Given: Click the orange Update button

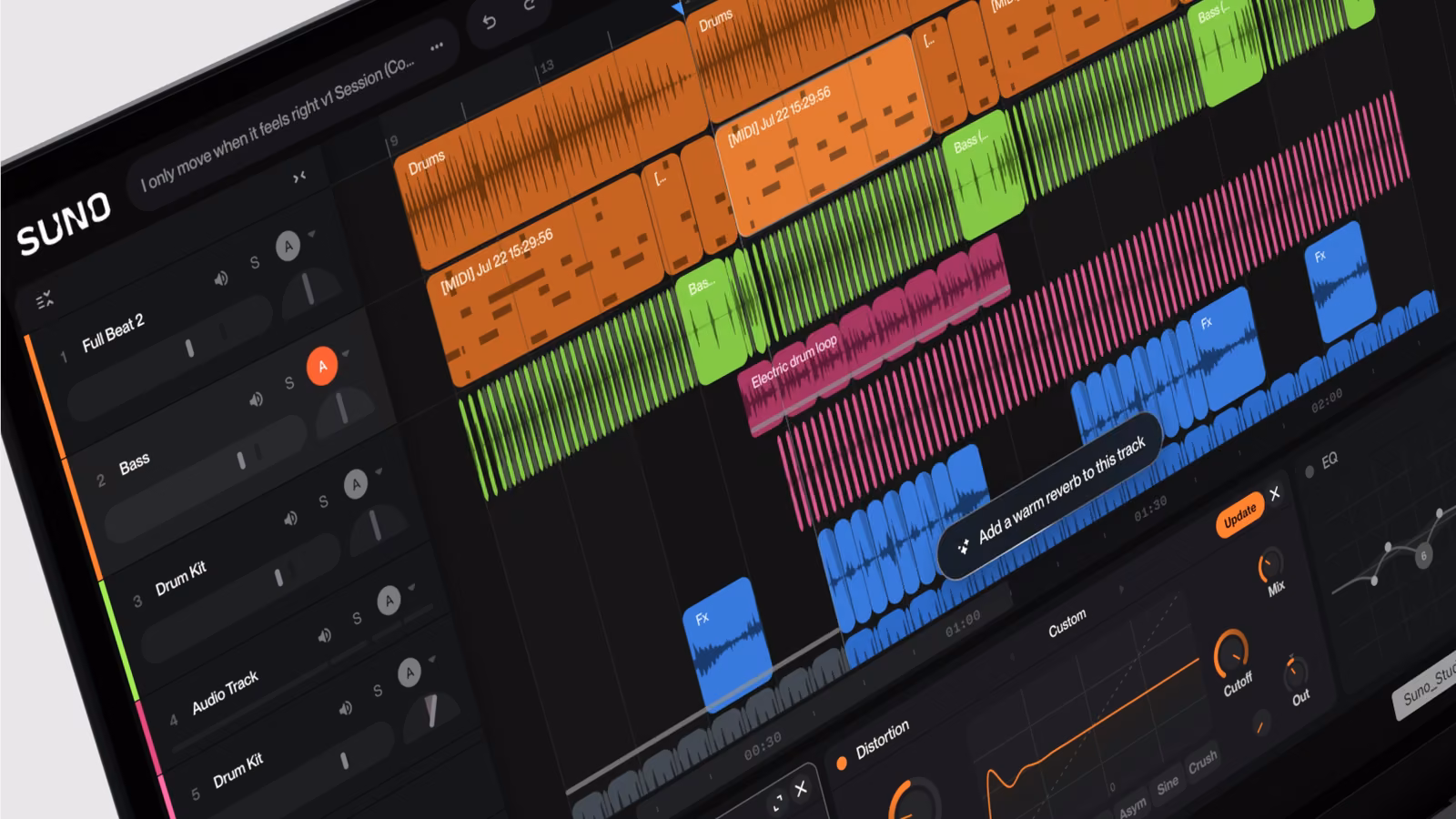Looking at the screenshot, I should click(x=1239, y=516).
